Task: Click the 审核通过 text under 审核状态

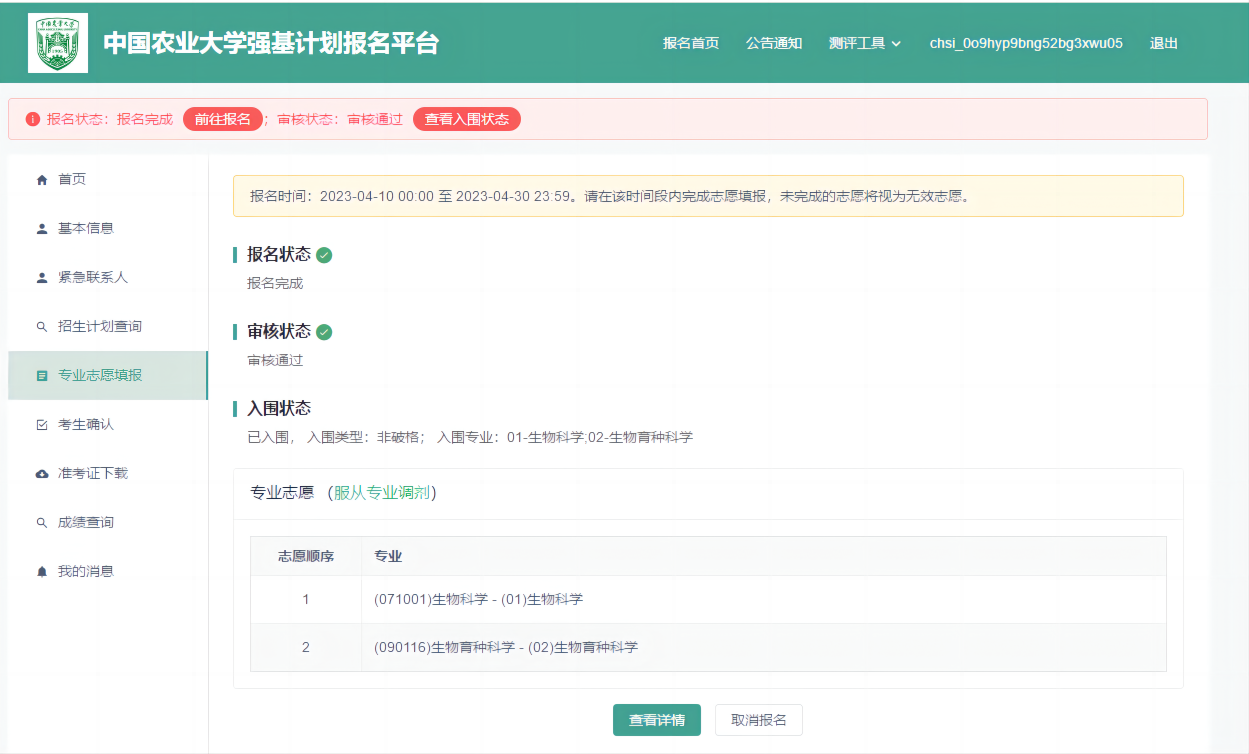Action: 275,361
